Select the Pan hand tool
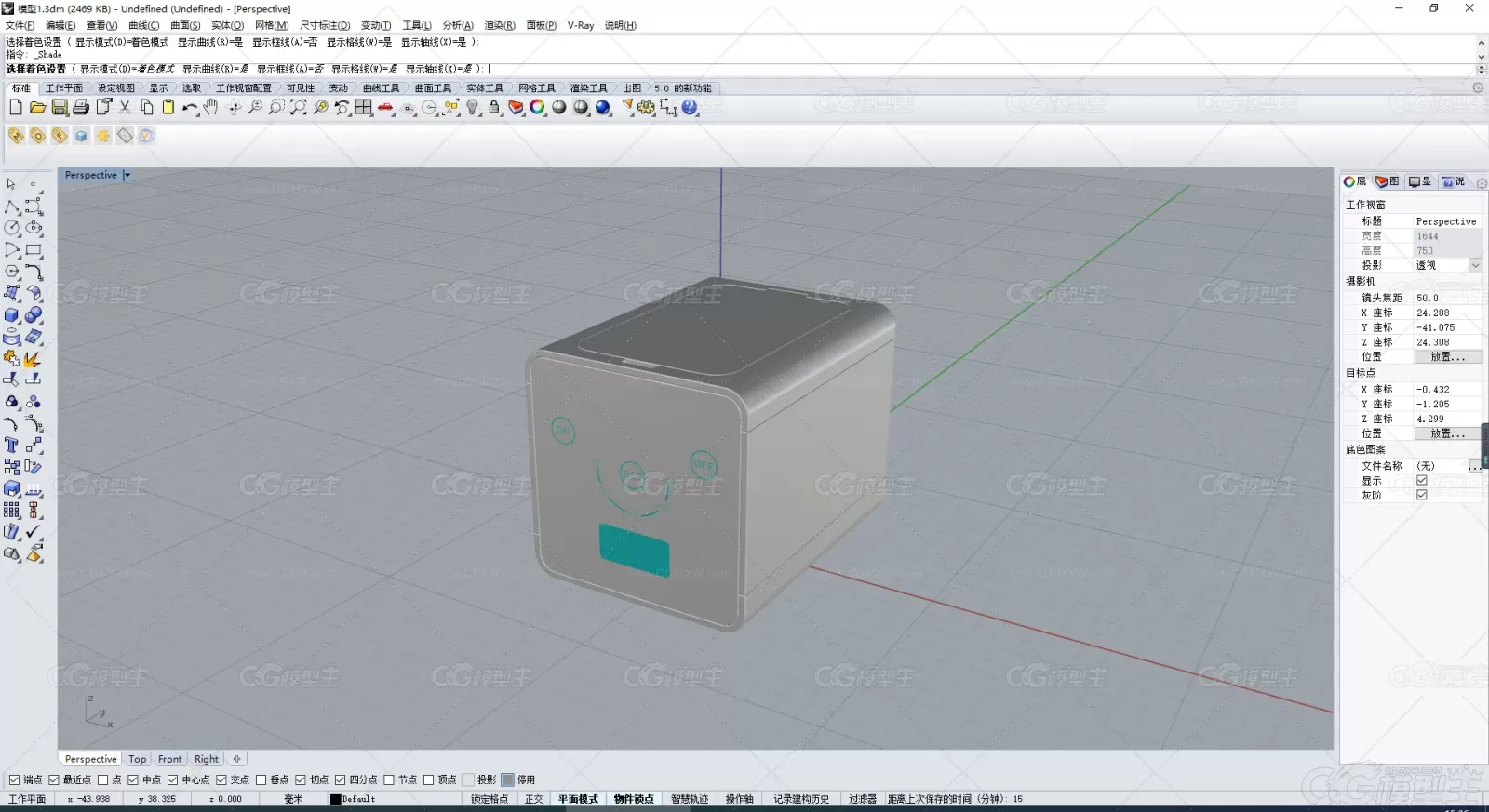 tap(211, 108)
